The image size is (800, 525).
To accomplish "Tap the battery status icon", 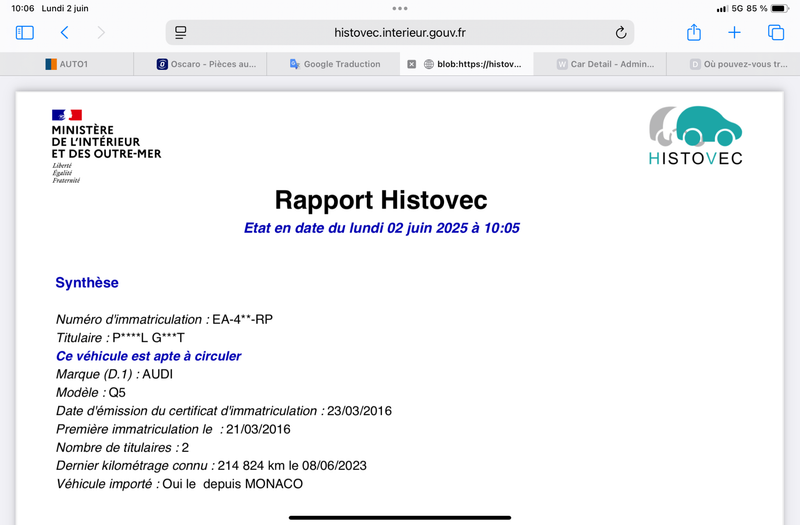I will (x=780, y=9).
